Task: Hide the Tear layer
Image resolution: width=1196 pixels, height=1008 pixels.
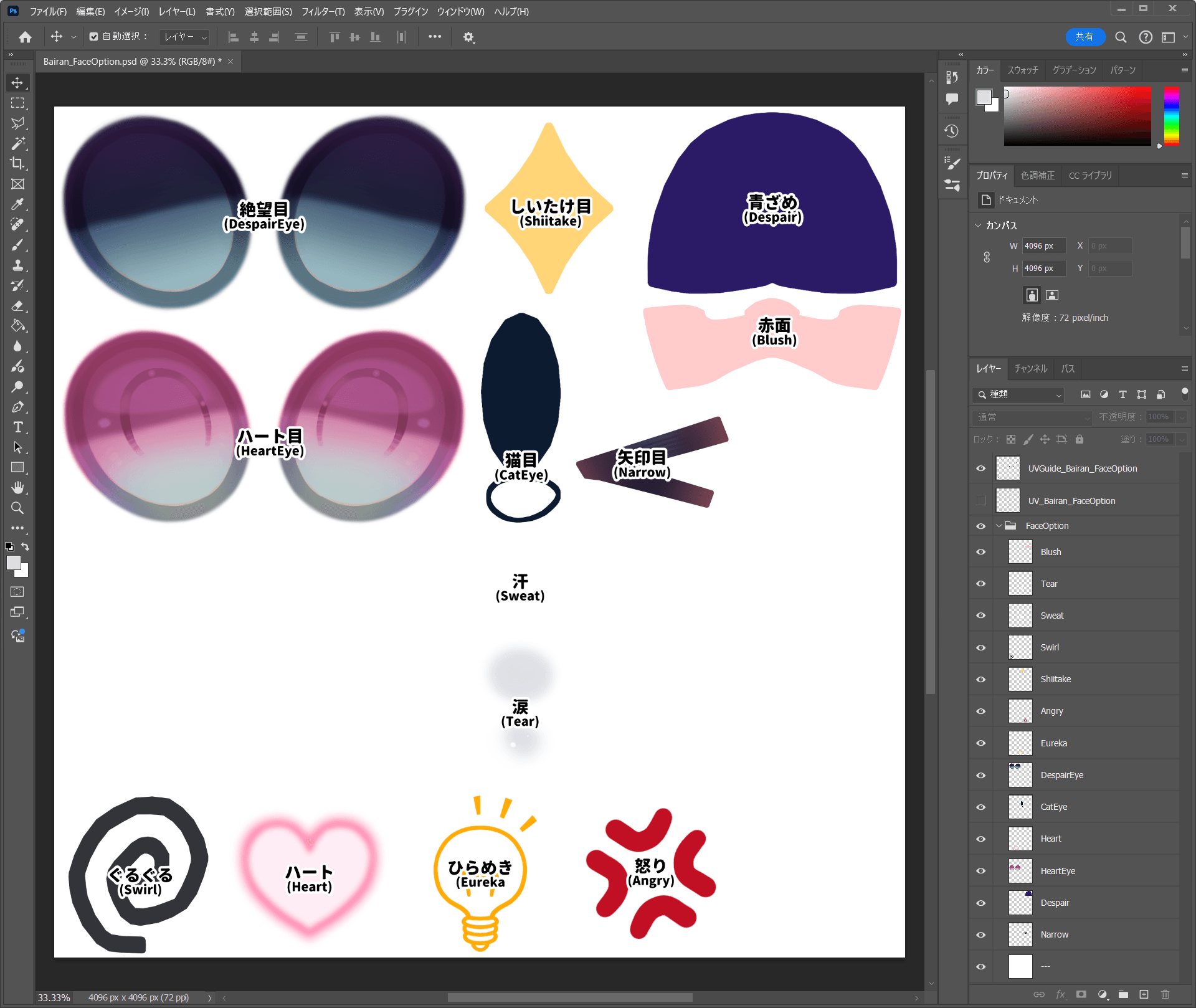Action: pos(981,584)
